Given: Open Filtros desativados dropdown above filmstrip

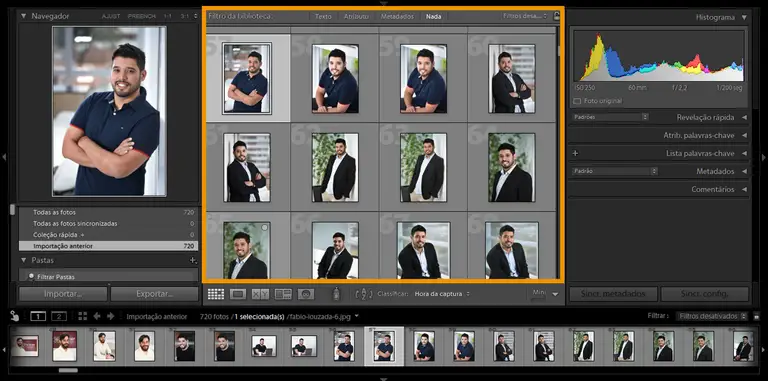Looking at the screenshot, I should pos(712,316).
